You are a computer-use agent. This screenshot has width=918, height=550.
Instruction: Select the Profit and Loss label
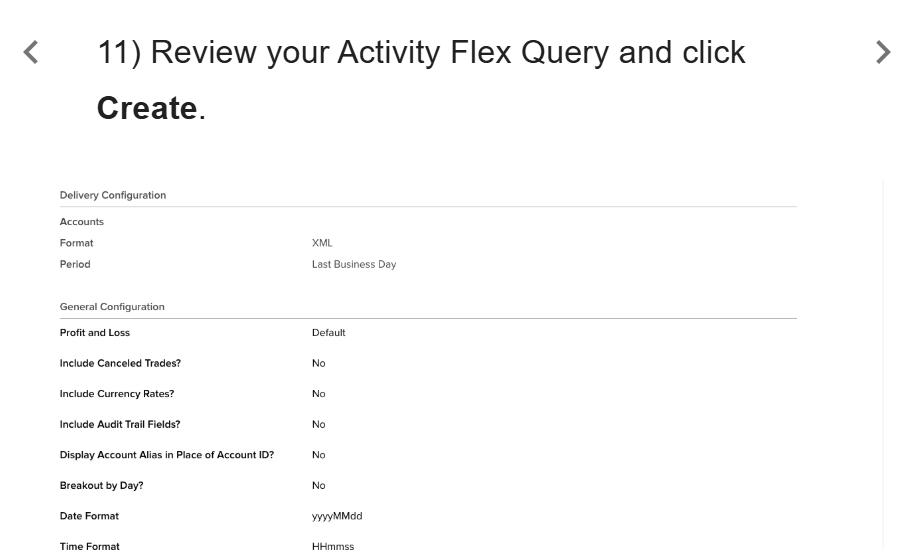[95, 333]
